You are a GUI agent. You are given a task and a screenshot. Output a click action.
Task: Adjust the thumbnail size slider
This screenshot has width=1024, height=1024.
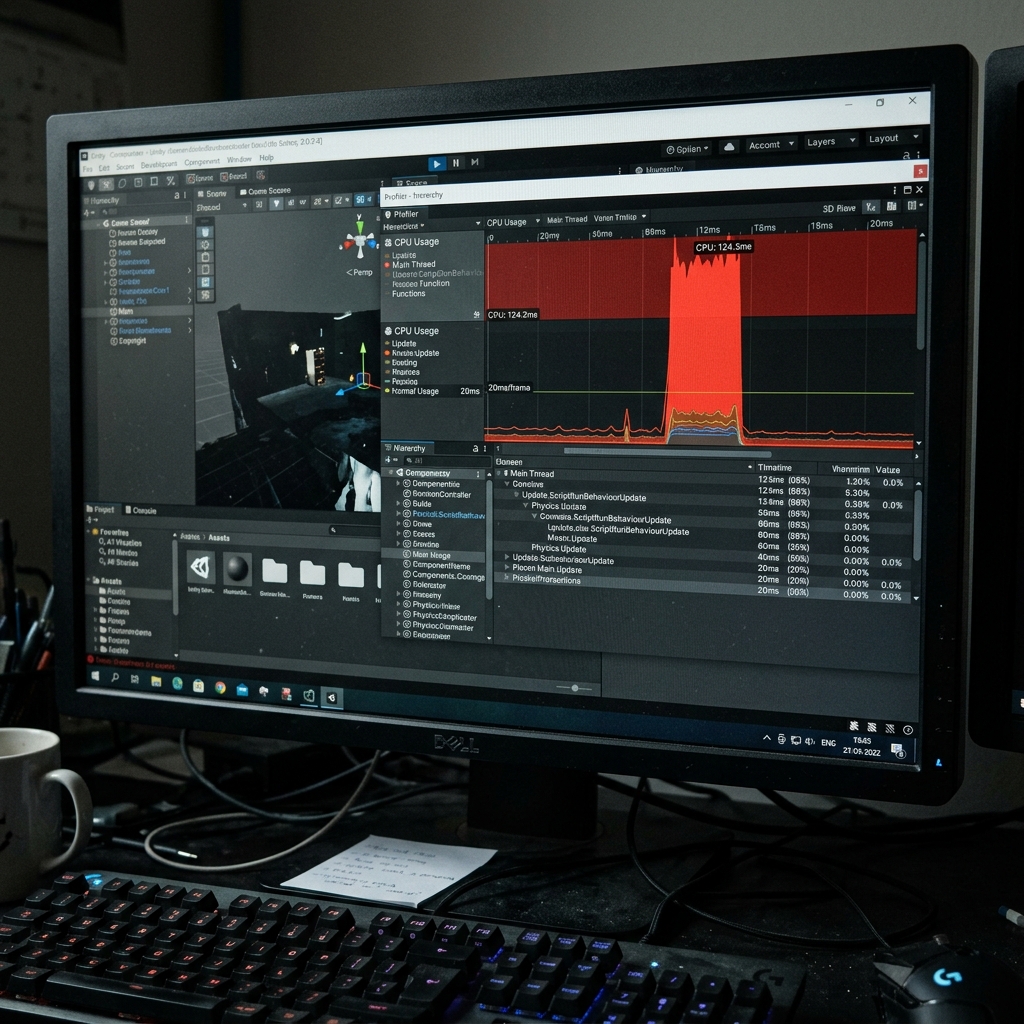tap(574, 688)
